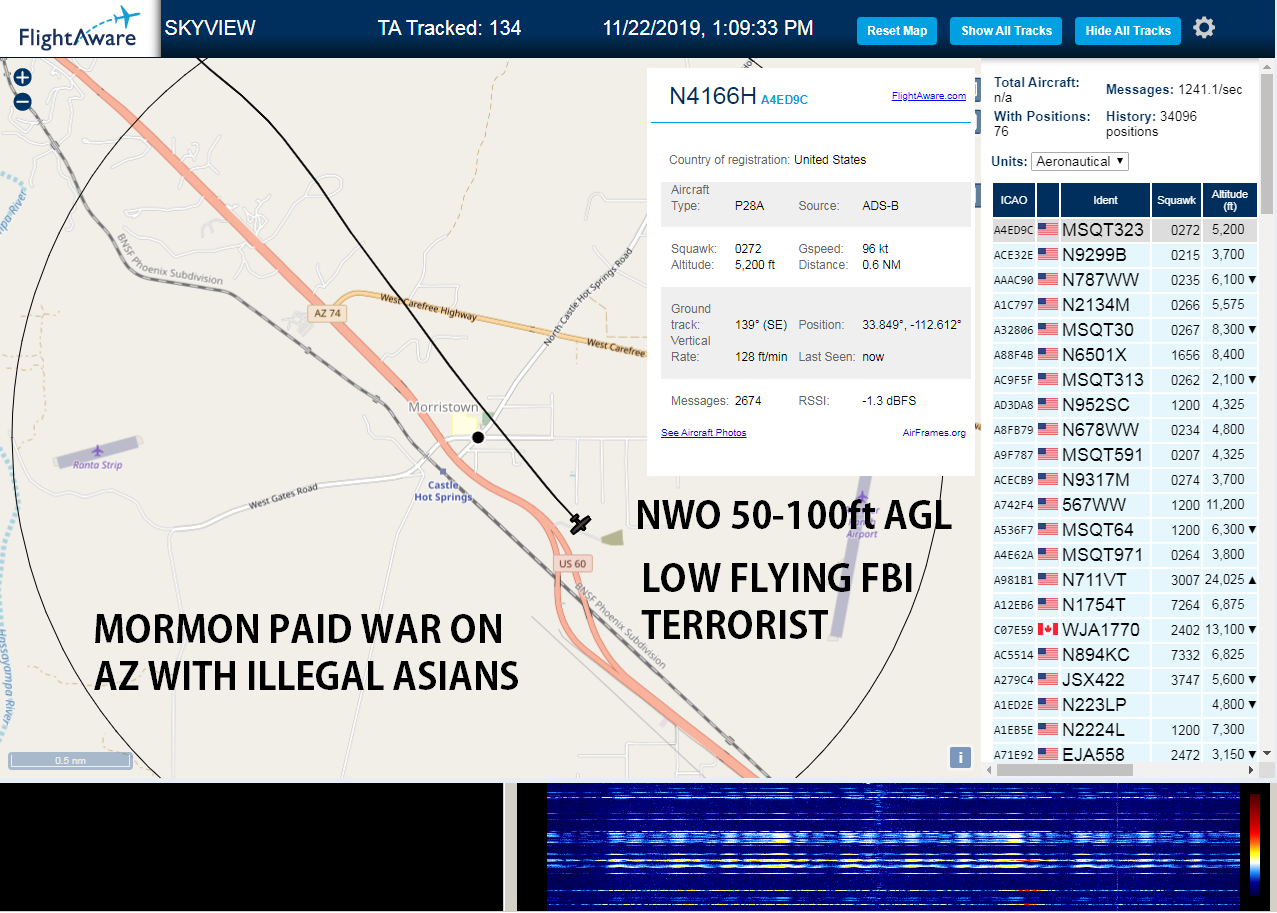
Task: Show all aircraft tracks
Action: (x=1006, y=31)
